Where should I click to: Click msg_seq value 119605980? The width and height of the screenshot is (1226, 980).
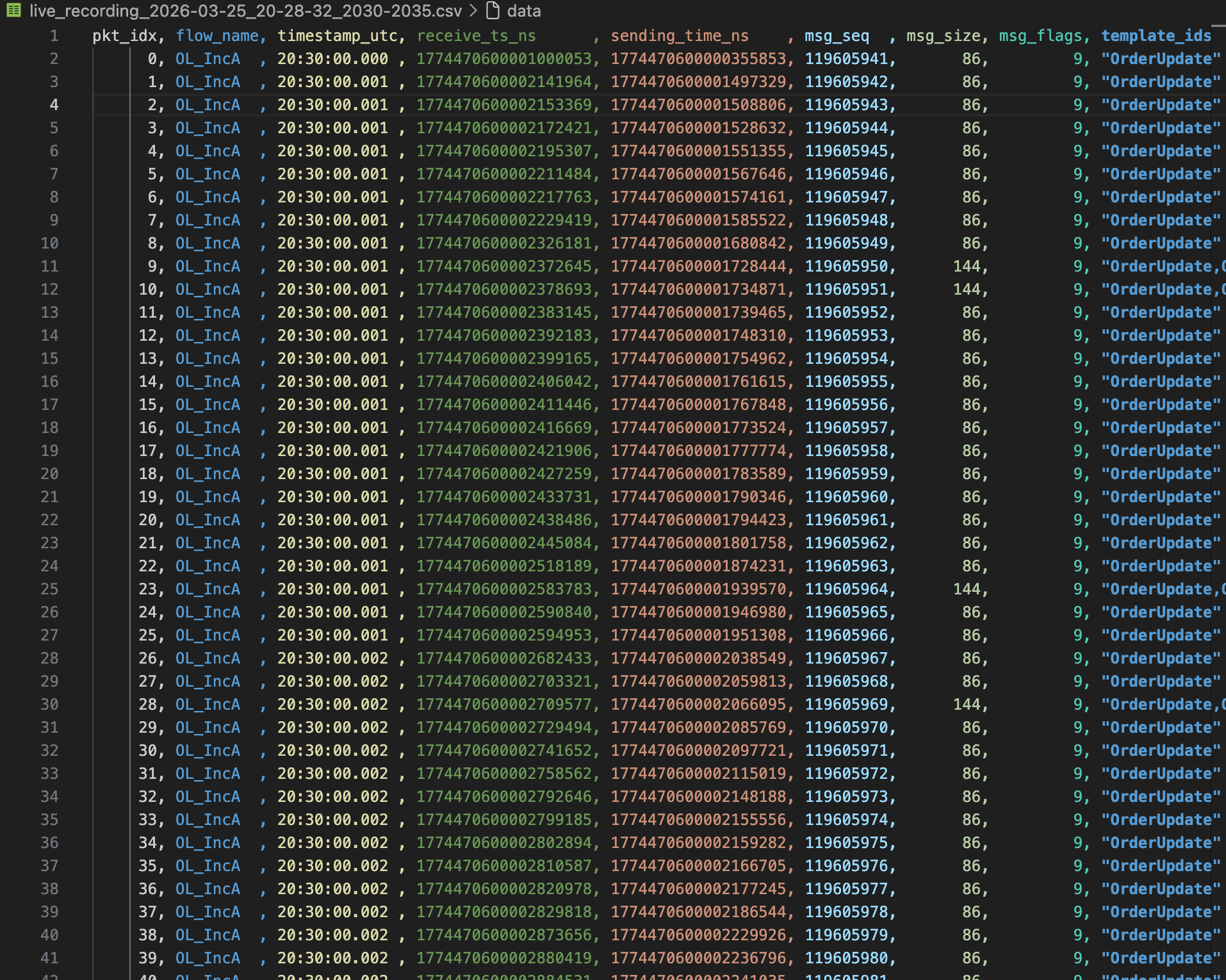(847, 958)
